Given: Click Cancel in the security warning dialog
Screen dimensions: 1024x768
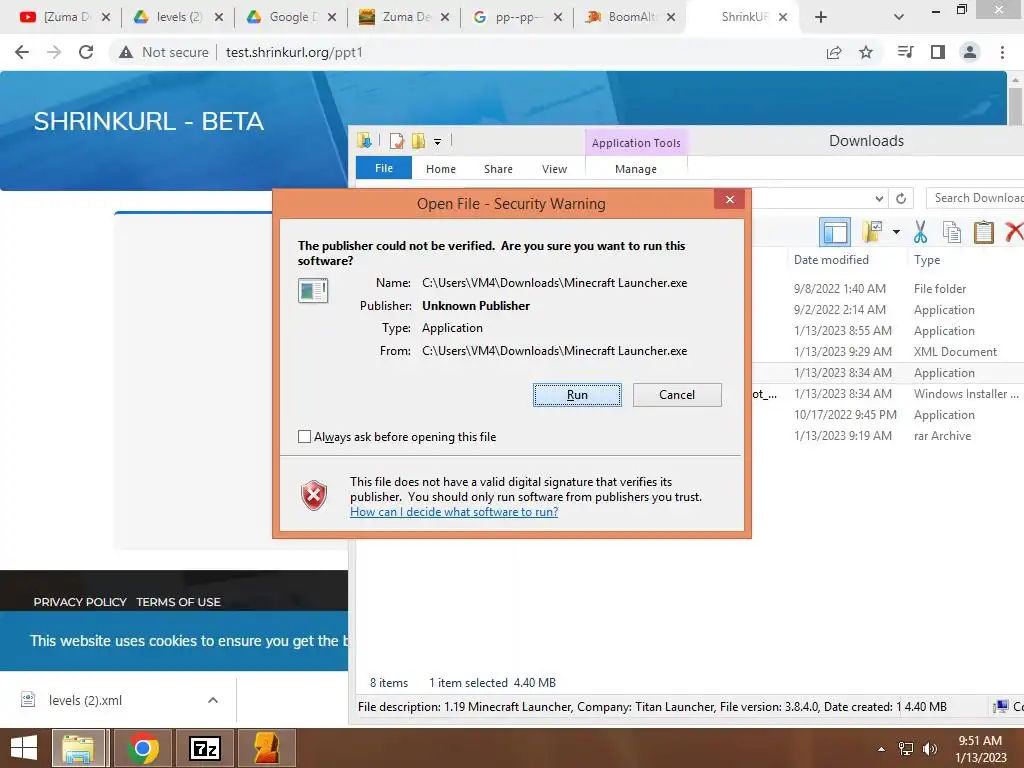Looking at the screenshot, I should (677, 394).
